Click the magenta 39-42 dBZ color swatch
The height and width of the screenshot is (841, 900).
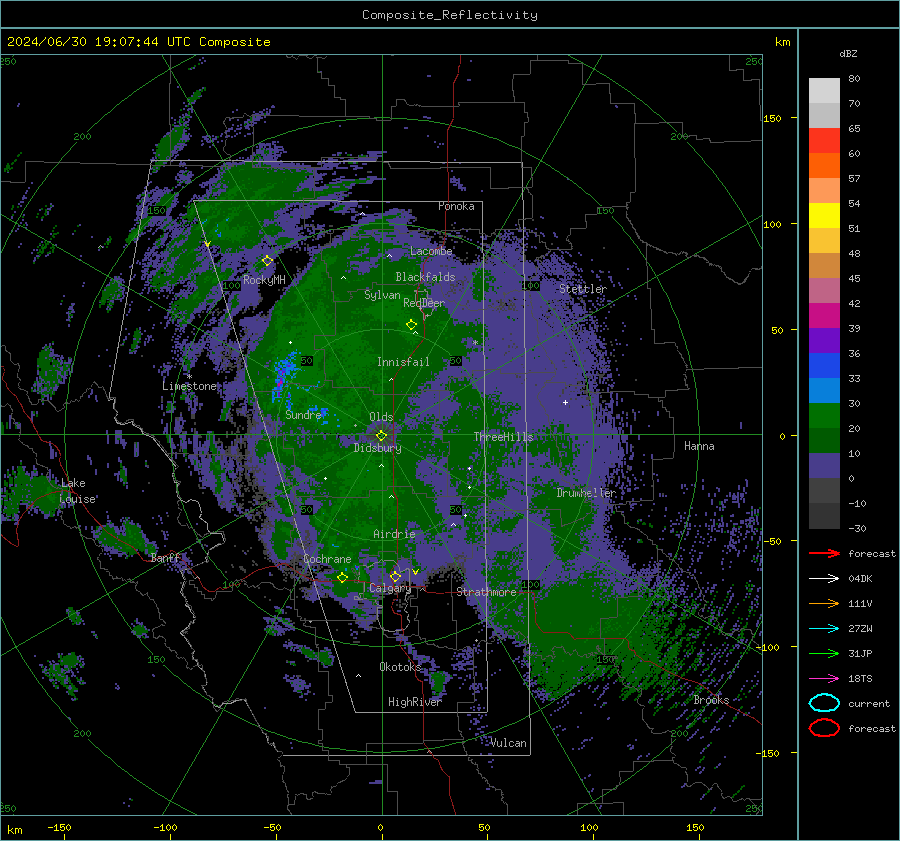[824, 316]
